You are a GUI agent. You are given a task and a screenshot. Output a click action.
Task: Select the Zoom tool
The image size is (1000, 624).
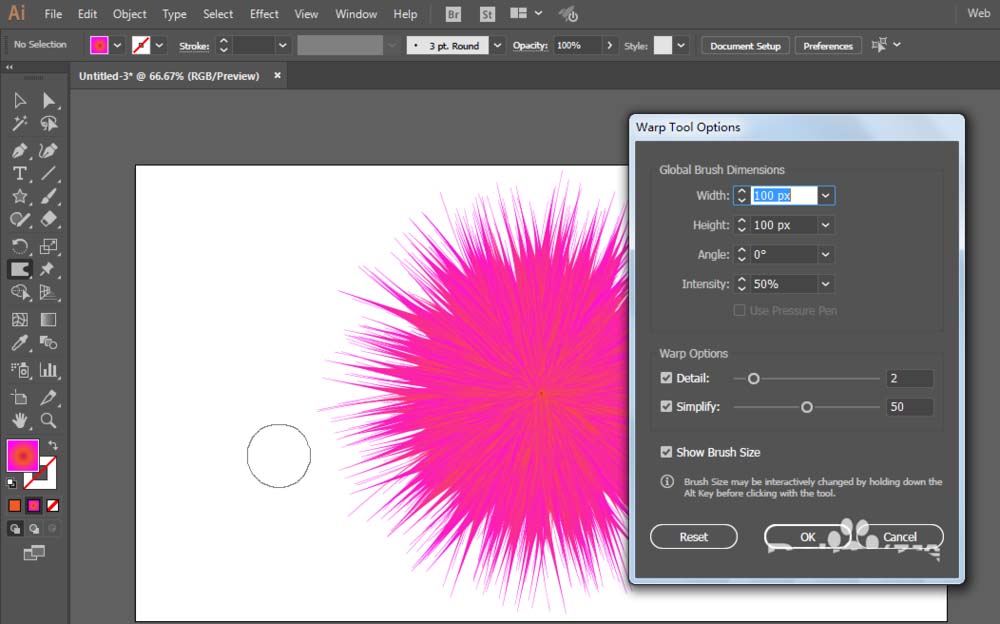(48, 420)
